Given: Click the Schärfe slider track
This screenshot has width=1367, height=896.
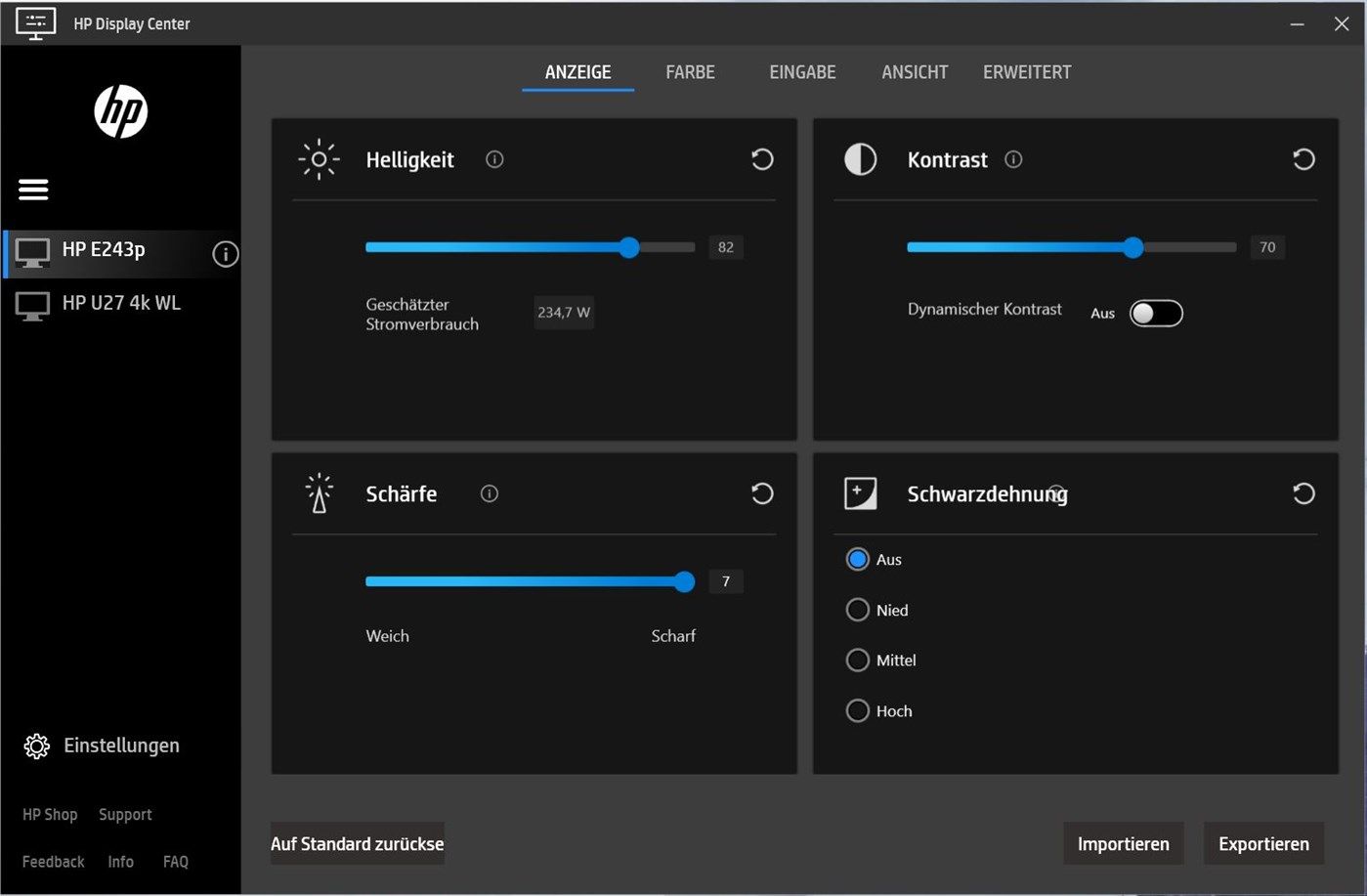Looking at the screenshot, I should (530, 581).
